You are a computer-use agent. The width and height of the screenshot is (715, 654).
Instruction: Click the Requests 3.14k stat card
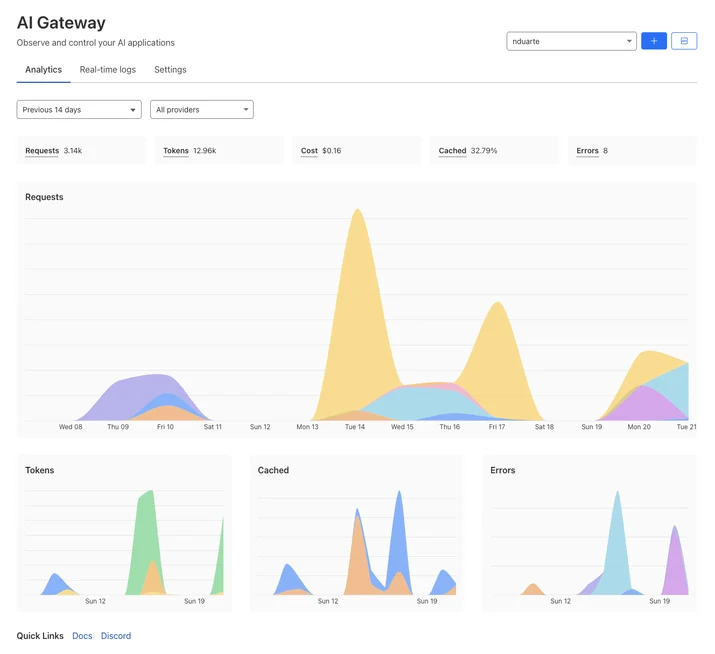81,151
